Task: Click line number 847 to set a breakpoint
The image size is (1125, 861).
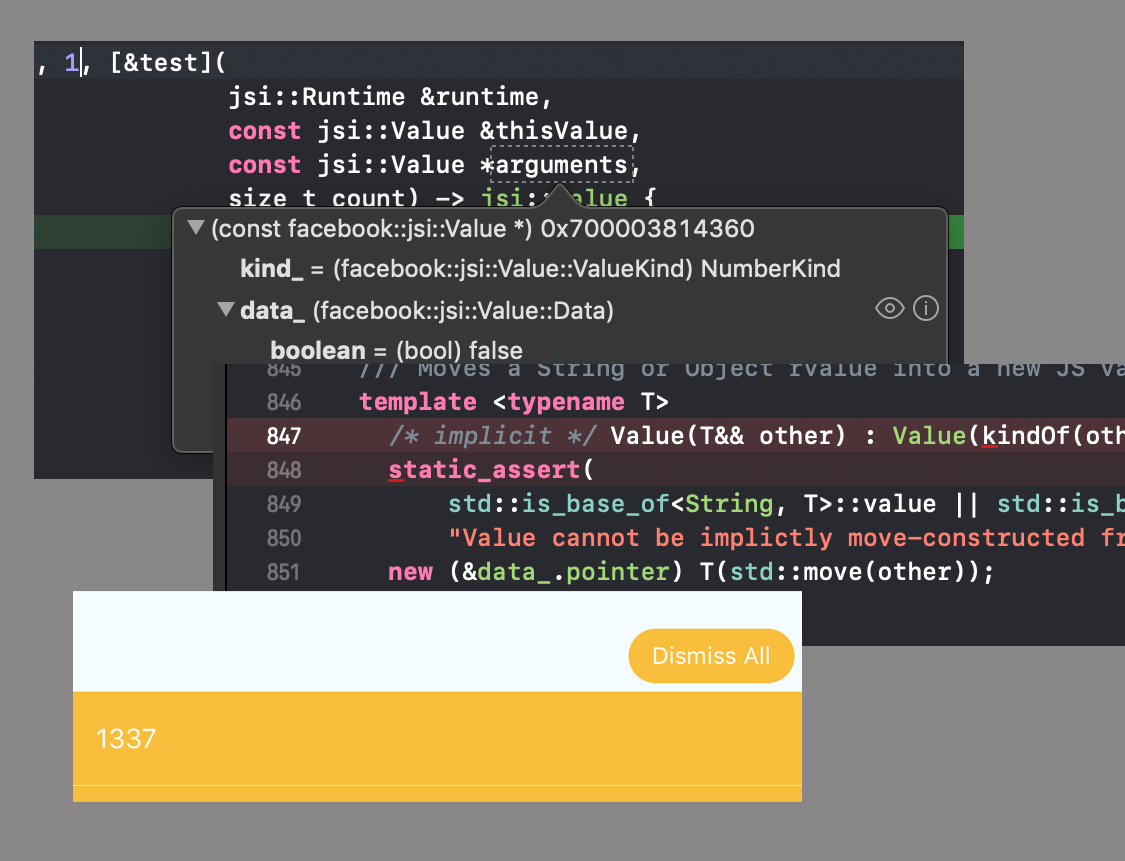Action: pyautogui.click(x=285, y=436)
